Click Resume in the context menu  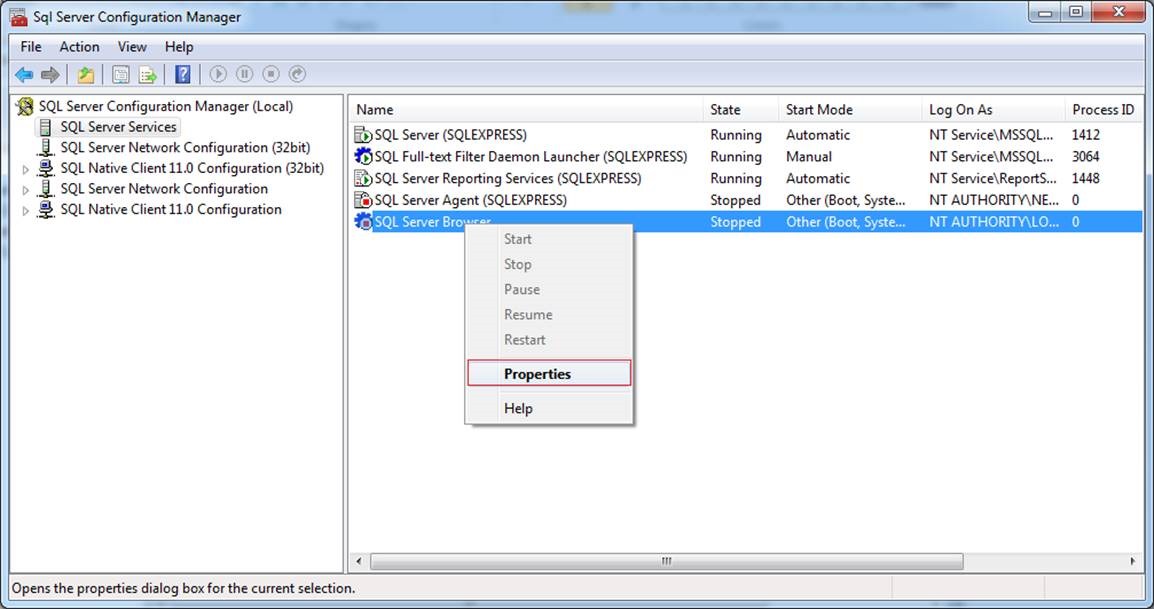(549, 314)
